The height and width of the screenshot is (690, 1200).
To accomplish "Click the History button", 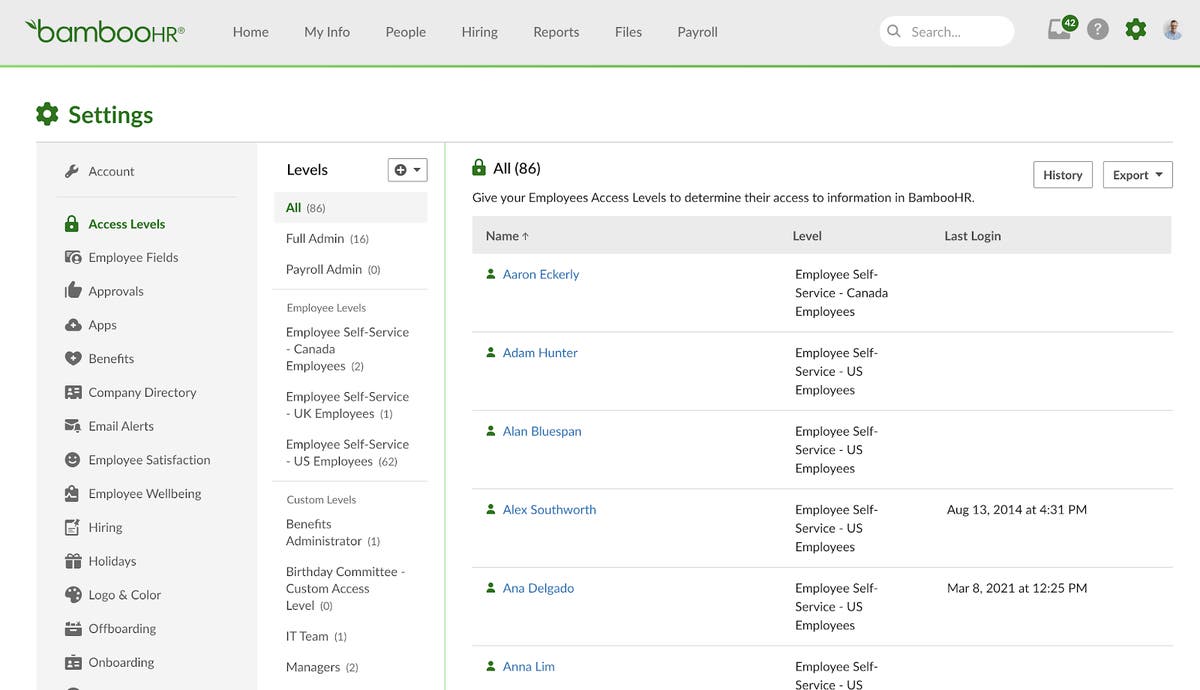I will tap(1062, 174).
